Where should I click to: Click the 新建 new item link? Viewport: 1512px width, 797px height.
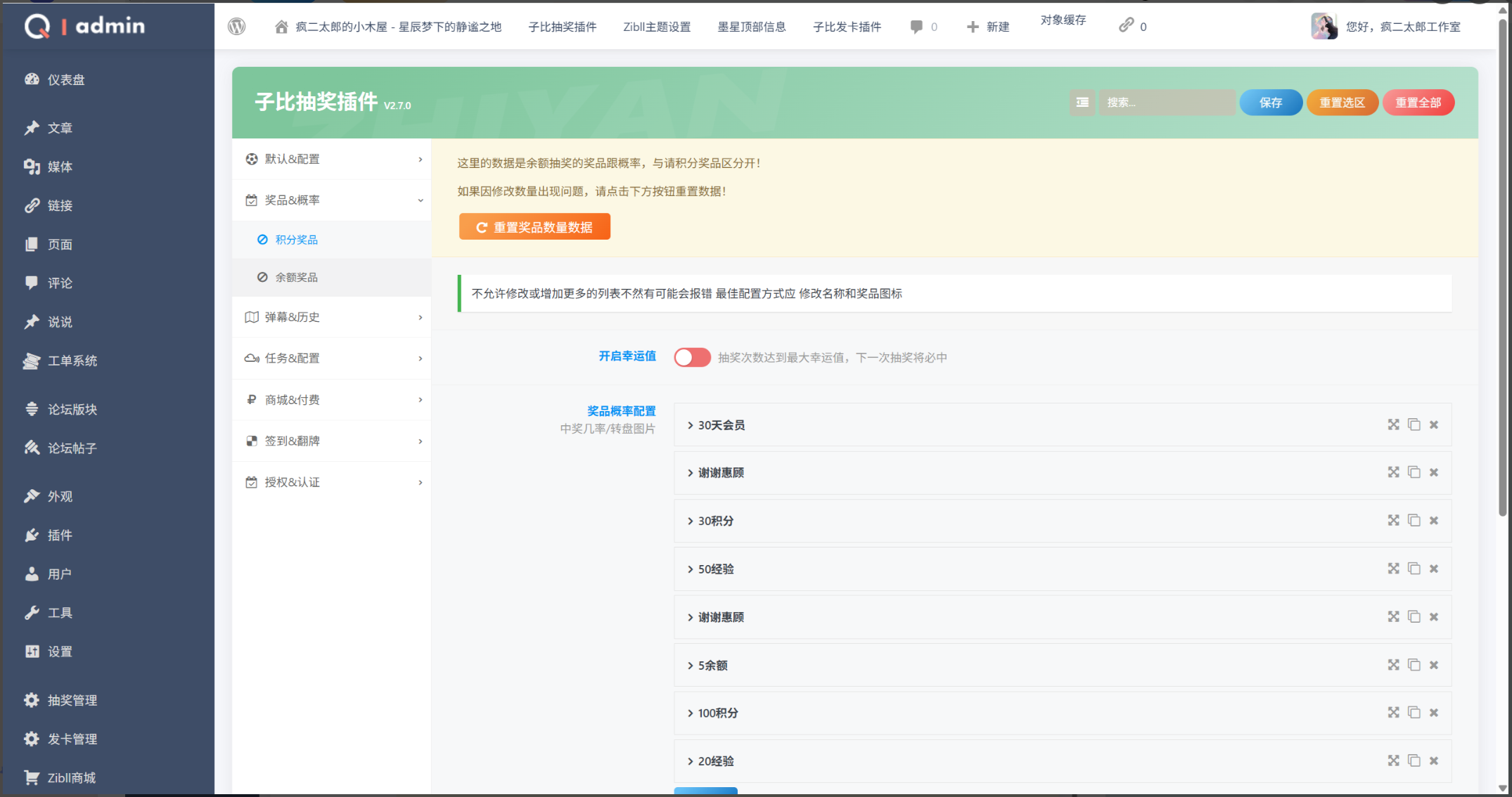[988, 27]
